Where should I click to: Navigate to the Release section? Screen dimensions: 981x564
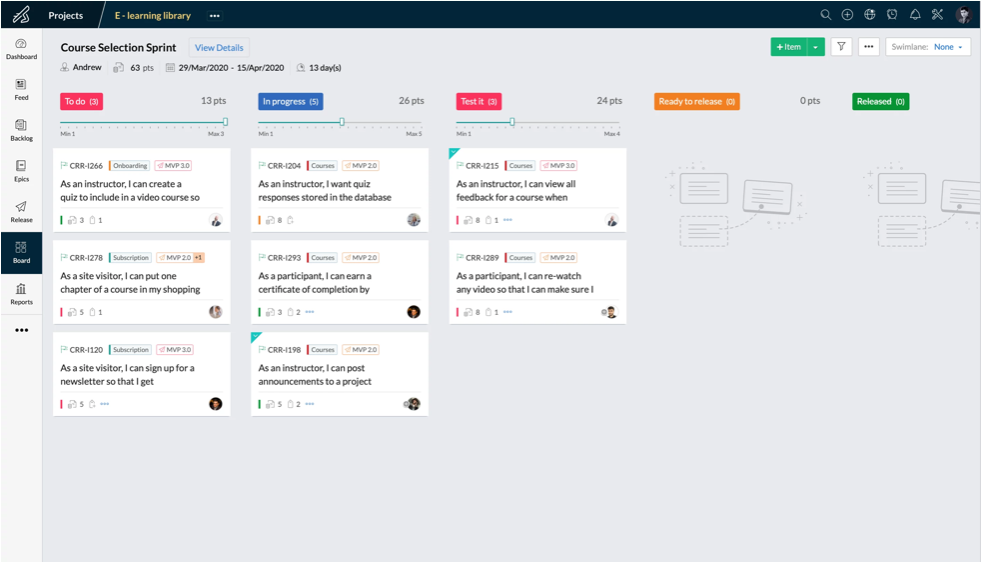[21, 211]
